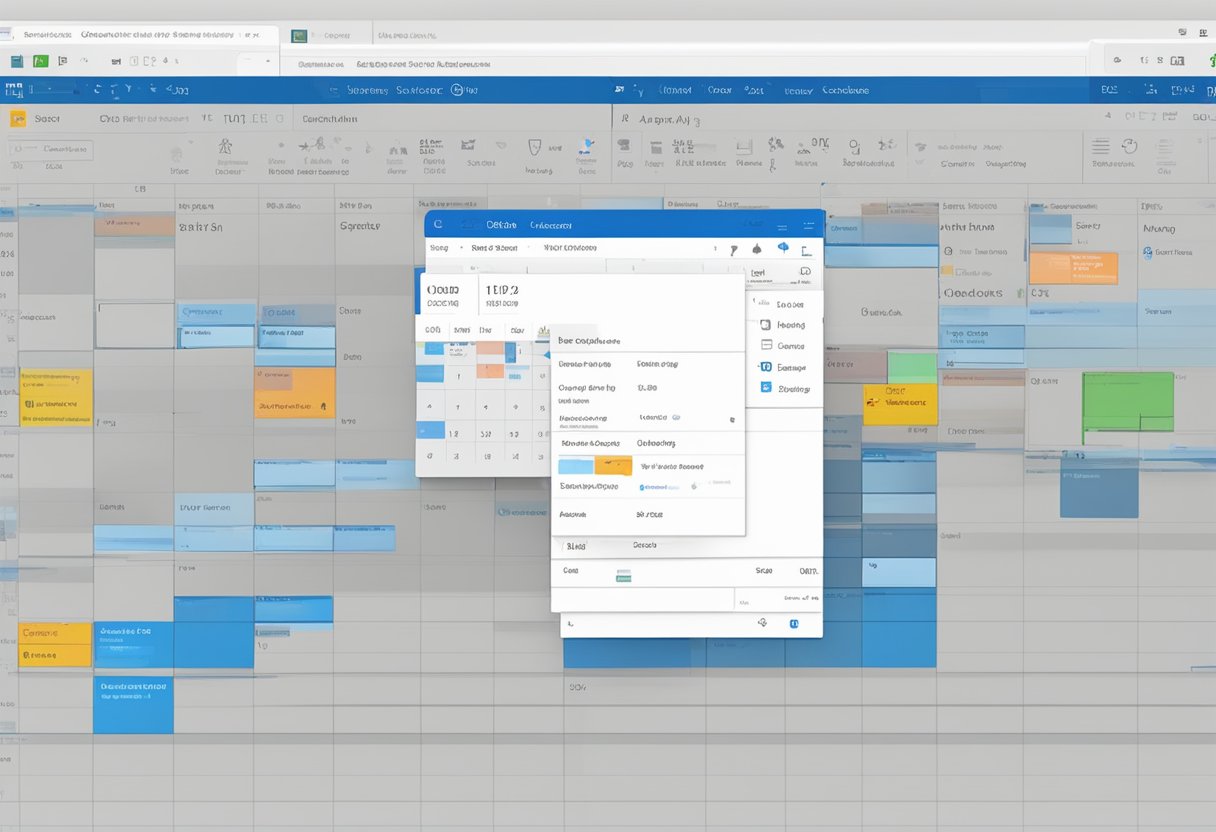The image size is (1216, 832).
Task: Click the bell icon in the dialog toolbar
Action: (x=757, y=249)
